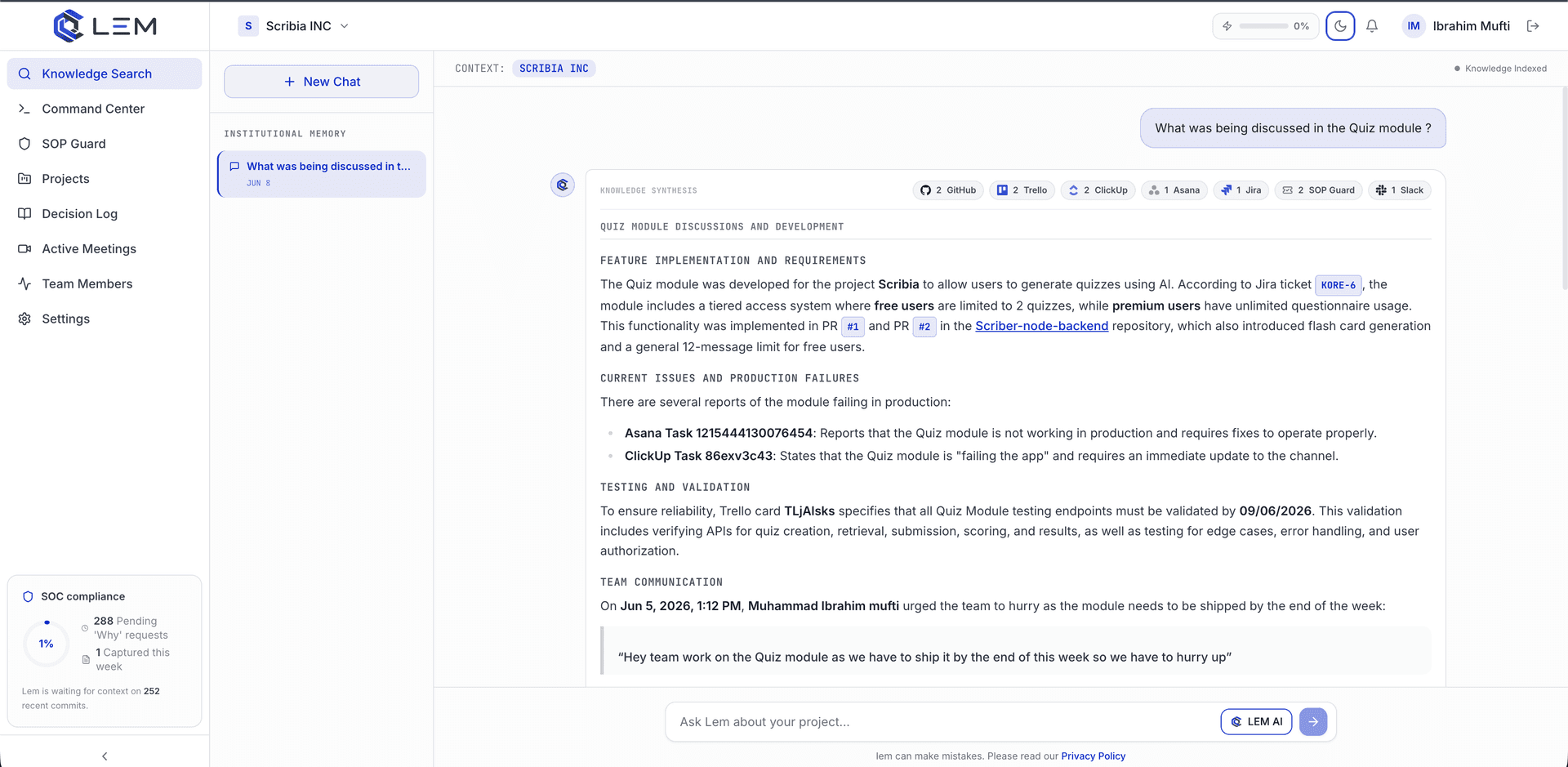Open the 1 Asana source chip

(x=1174, y=190)
